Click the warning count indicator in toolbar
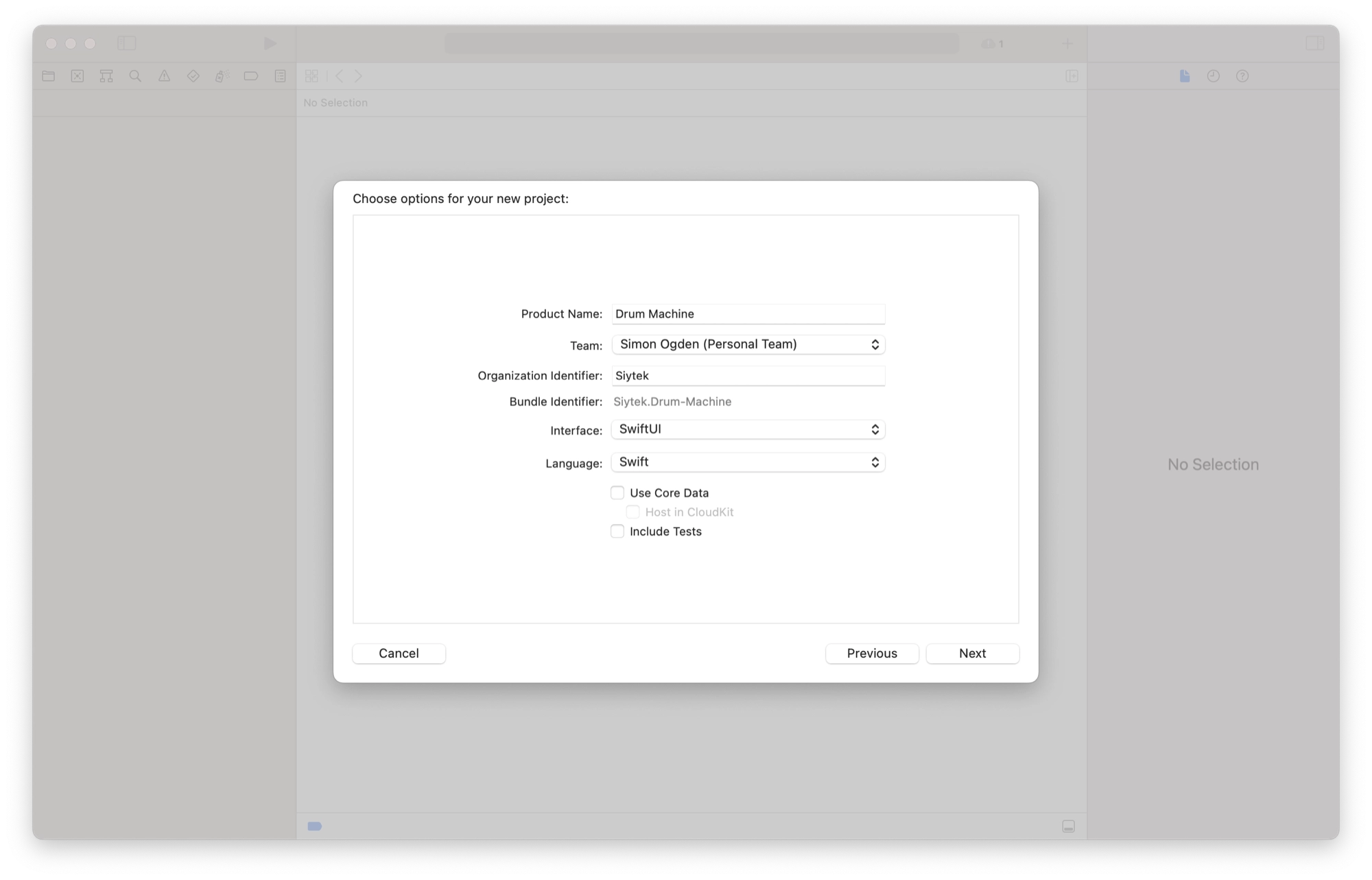This screenshot has height=880, width=1372. click(993, 44)
